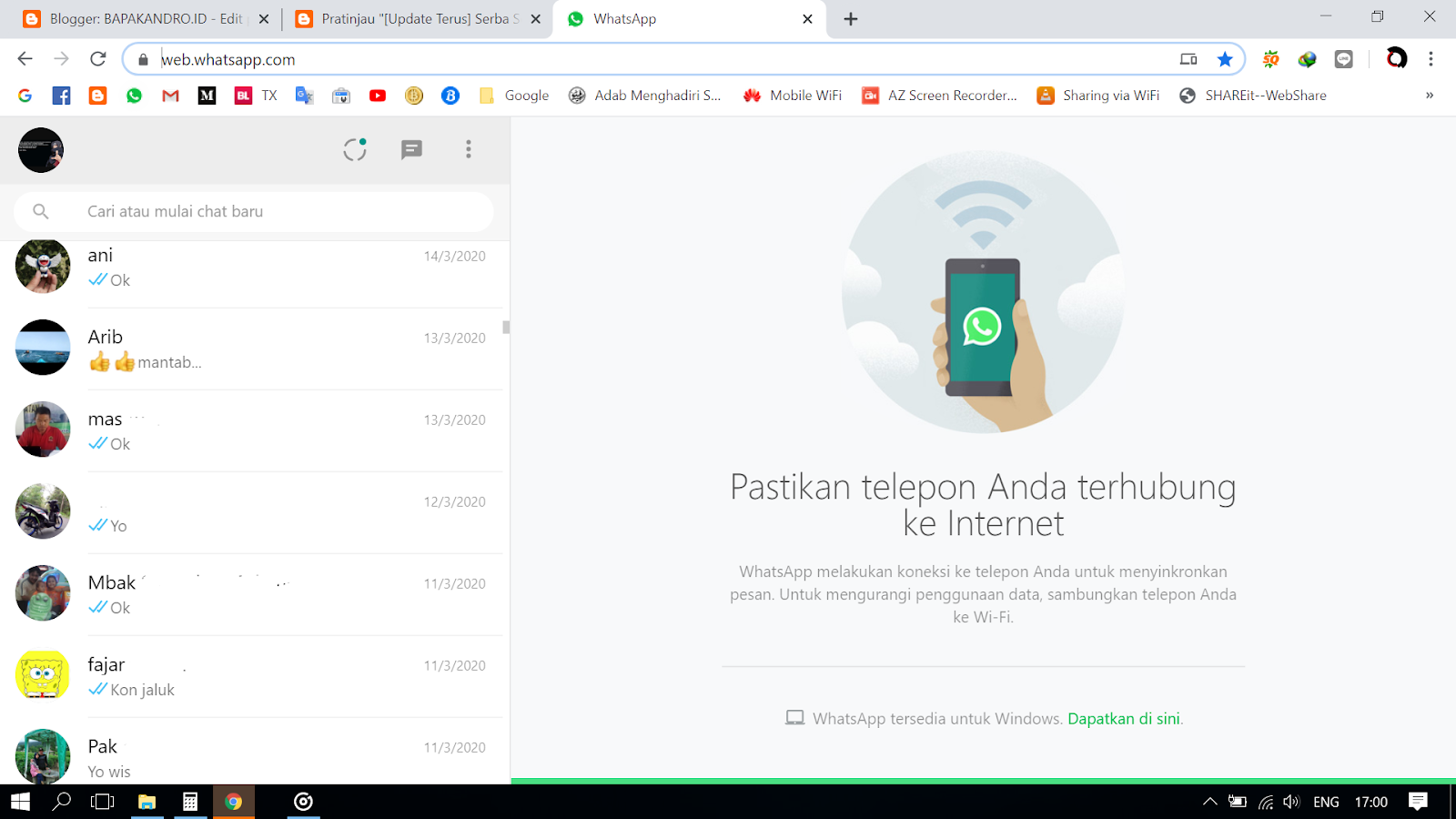Click the SpongeBob avatar of fajar
The width and height of the screenshot is (1456, 819).
43,675
